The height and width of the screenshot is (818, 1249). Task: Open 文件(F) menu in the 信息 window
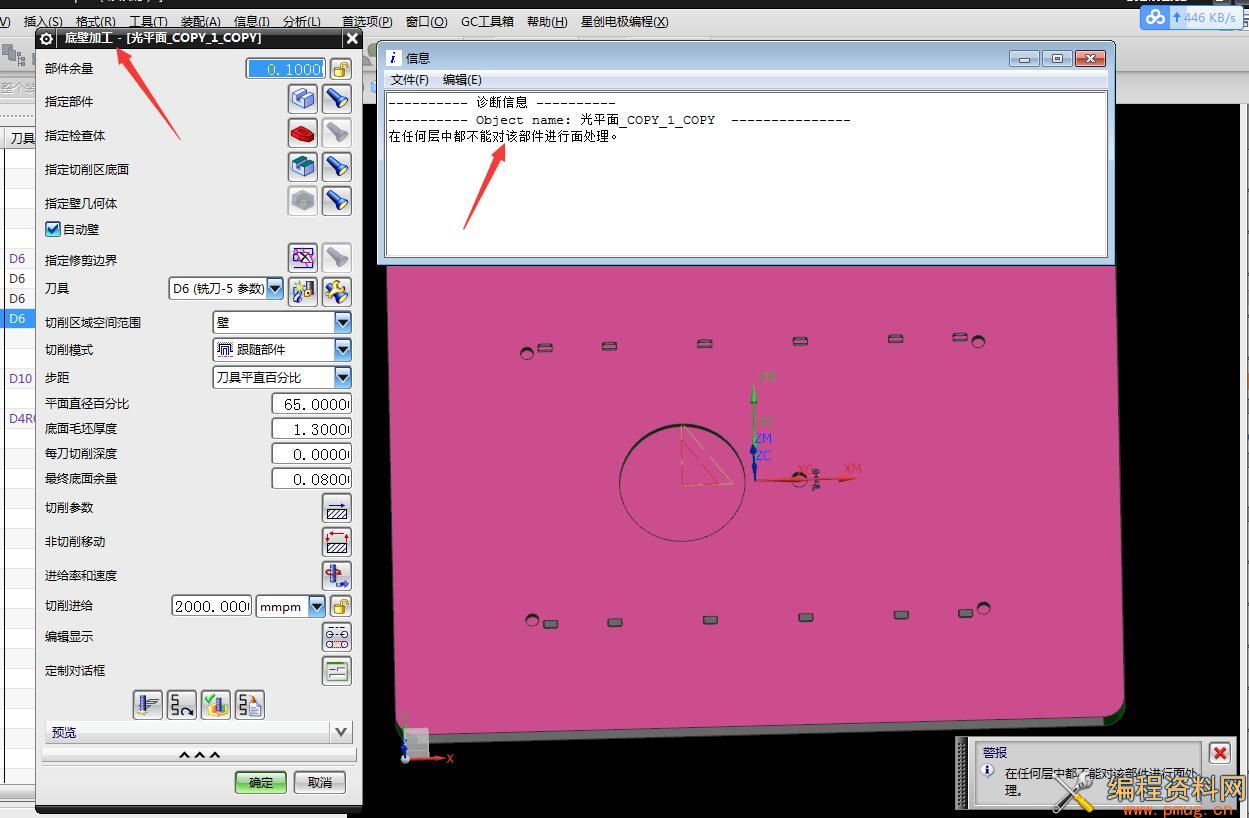(x=409, y=79)
